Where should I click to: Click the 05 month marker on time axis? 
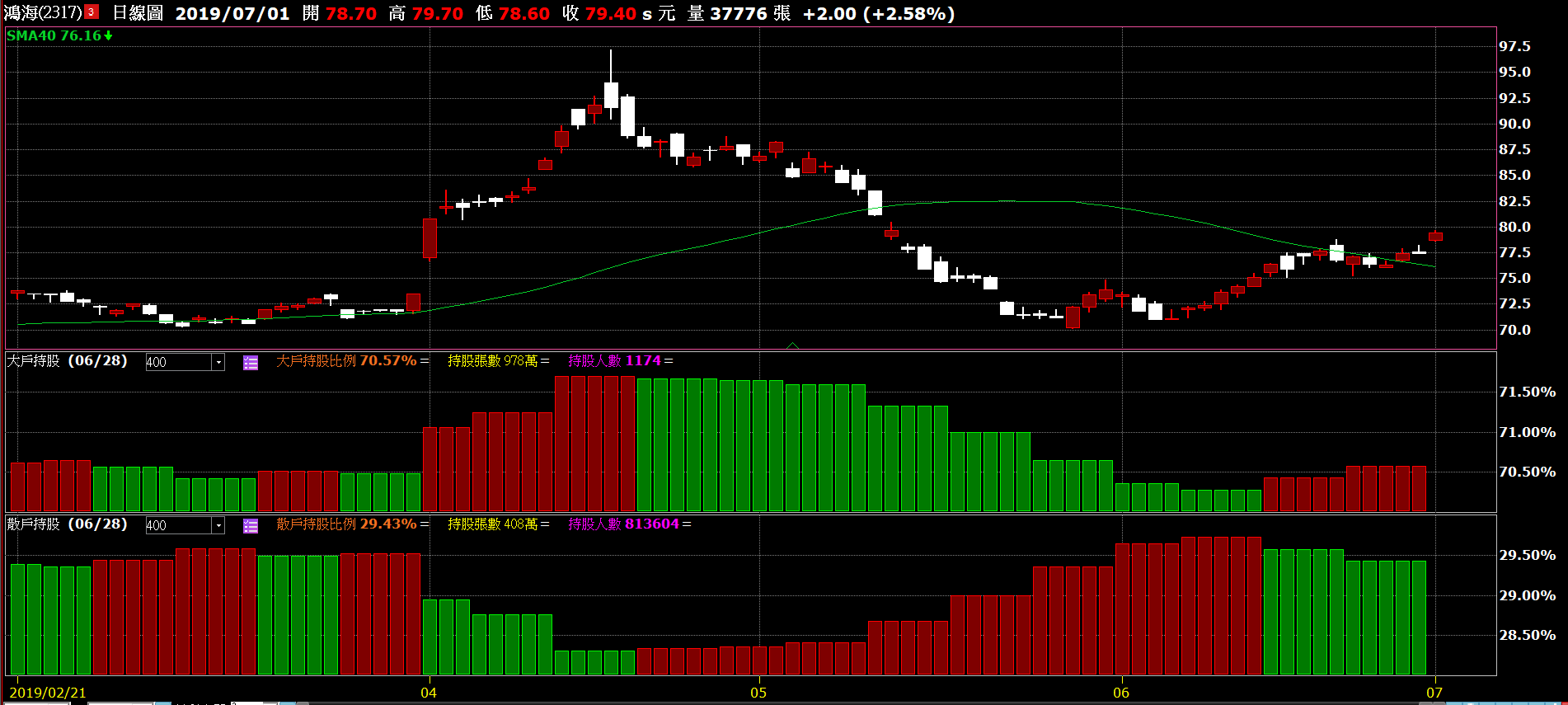[x=758, y=693]
